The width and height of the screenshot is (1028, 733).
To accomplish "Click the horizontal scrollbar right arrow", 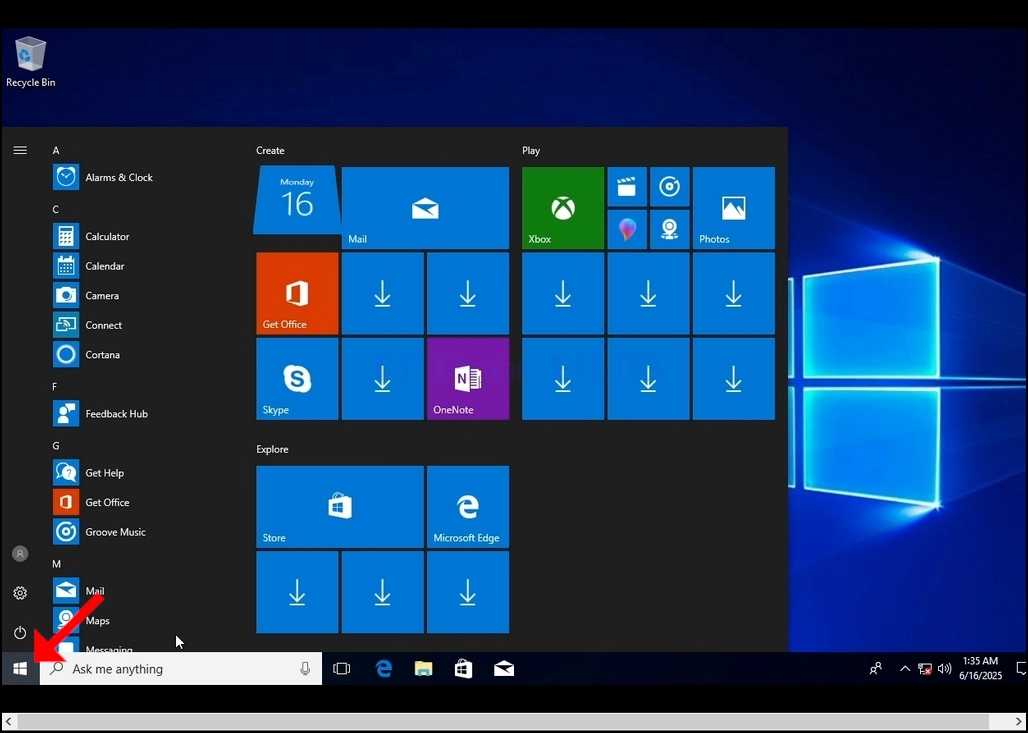I will click(x=1019, y=721).
